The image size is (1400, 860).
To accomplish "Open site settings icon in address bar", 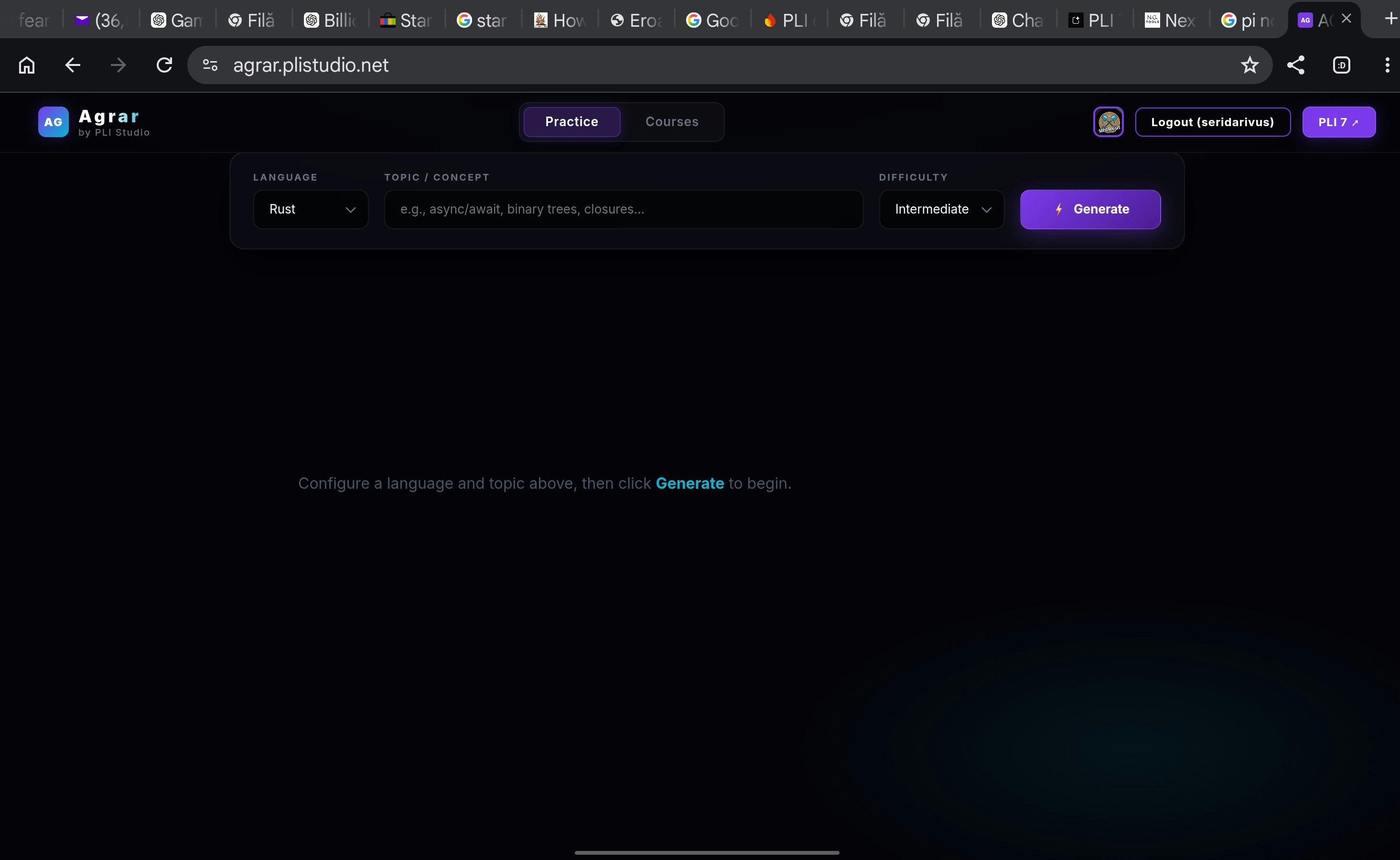I will [x=210, y=65].
